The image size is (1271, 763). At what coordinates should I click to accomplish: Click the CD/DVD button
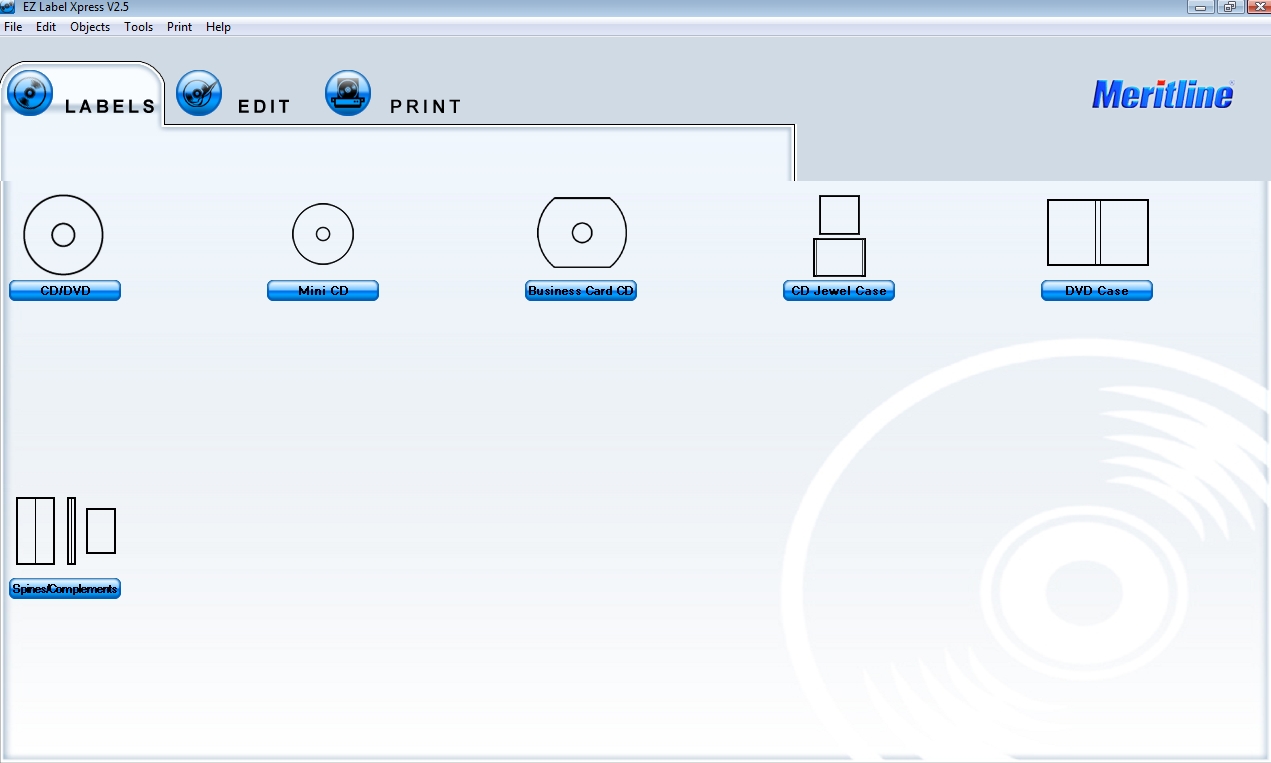click(x=64, y=290)
